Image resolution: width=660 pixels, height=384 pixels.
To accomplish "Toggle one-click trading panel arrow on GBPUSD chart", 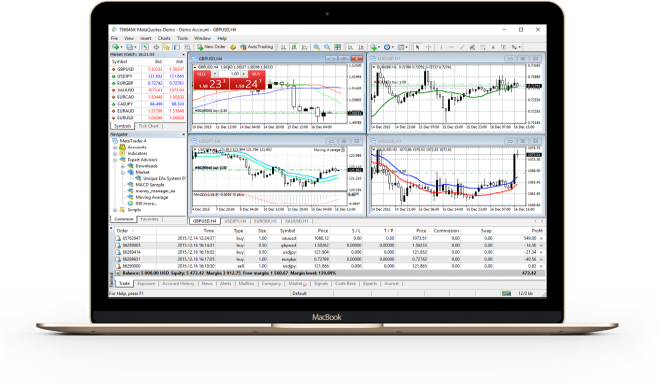I will [194, 67].
